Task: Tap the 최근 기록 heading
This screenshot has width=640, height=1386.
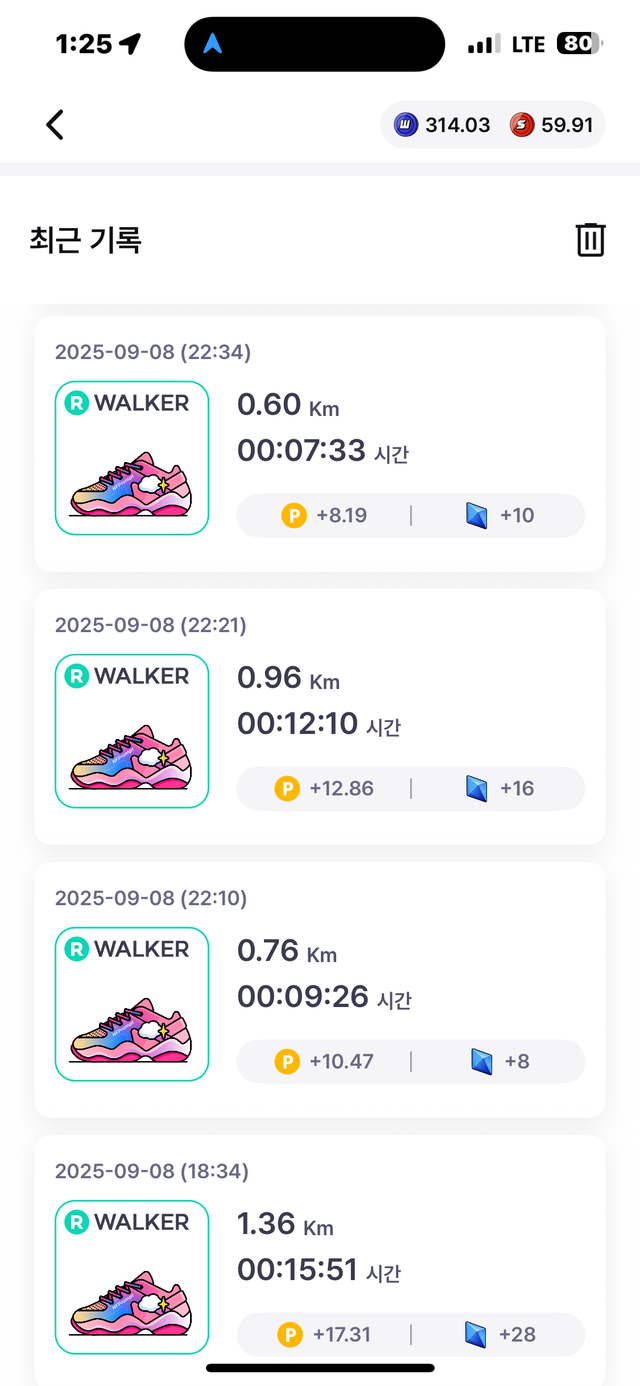Action: click(x=86, y=240)
